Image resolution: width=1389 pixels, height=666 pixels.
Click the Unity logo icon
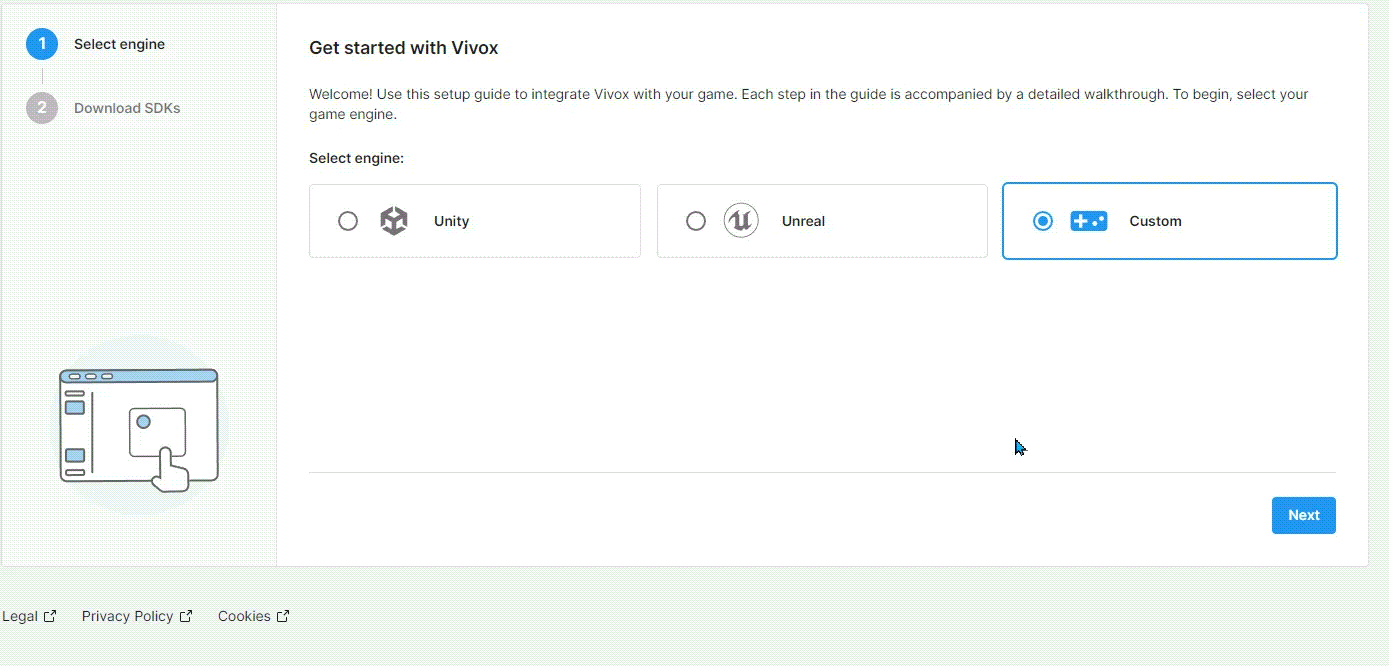pos(393,221)
